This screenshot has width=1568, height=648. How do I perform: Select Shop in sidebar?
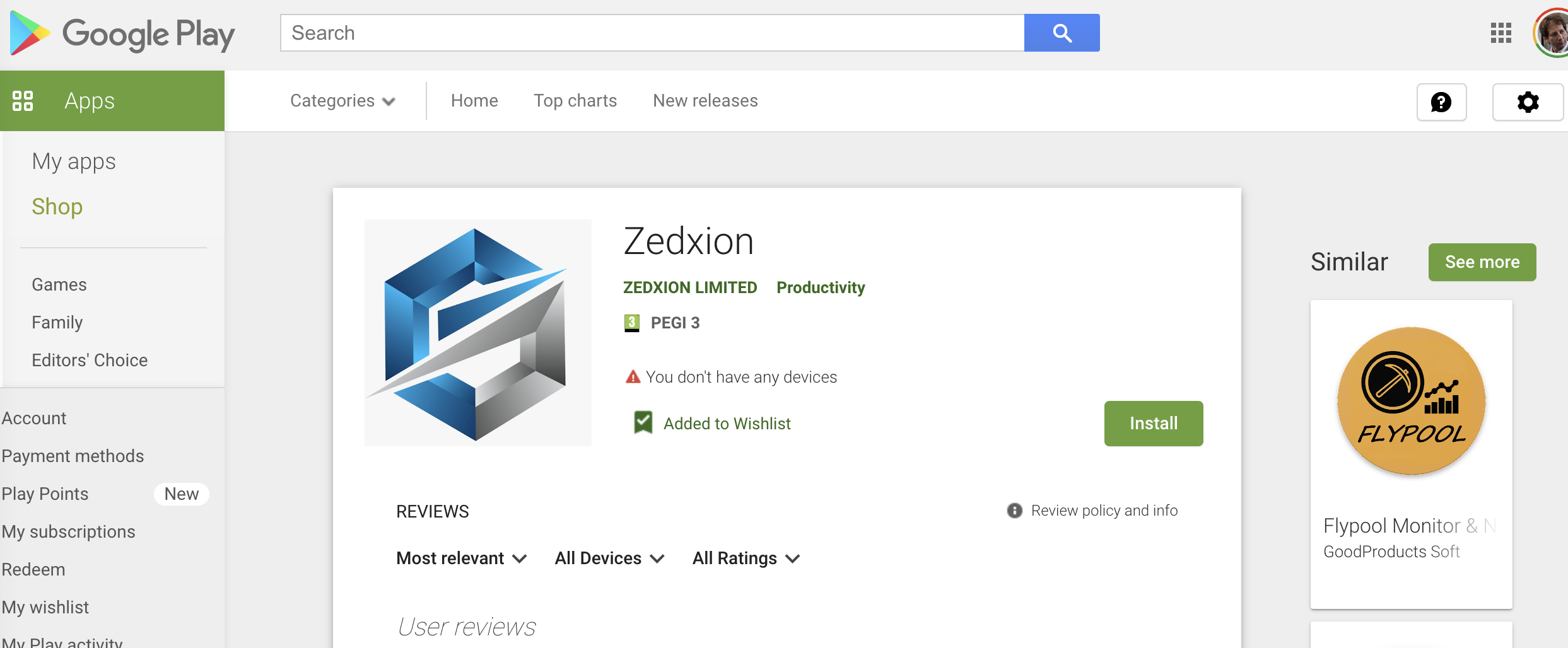[x=57, y=207]
